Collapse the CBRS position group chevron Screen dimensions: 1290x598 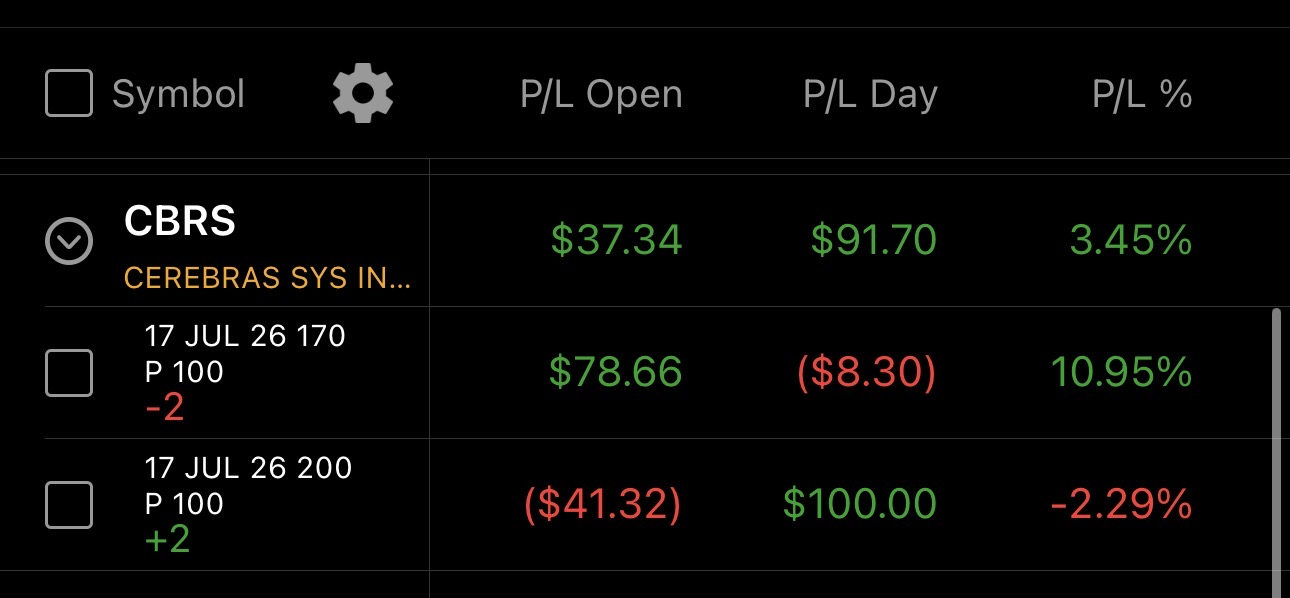70,241
